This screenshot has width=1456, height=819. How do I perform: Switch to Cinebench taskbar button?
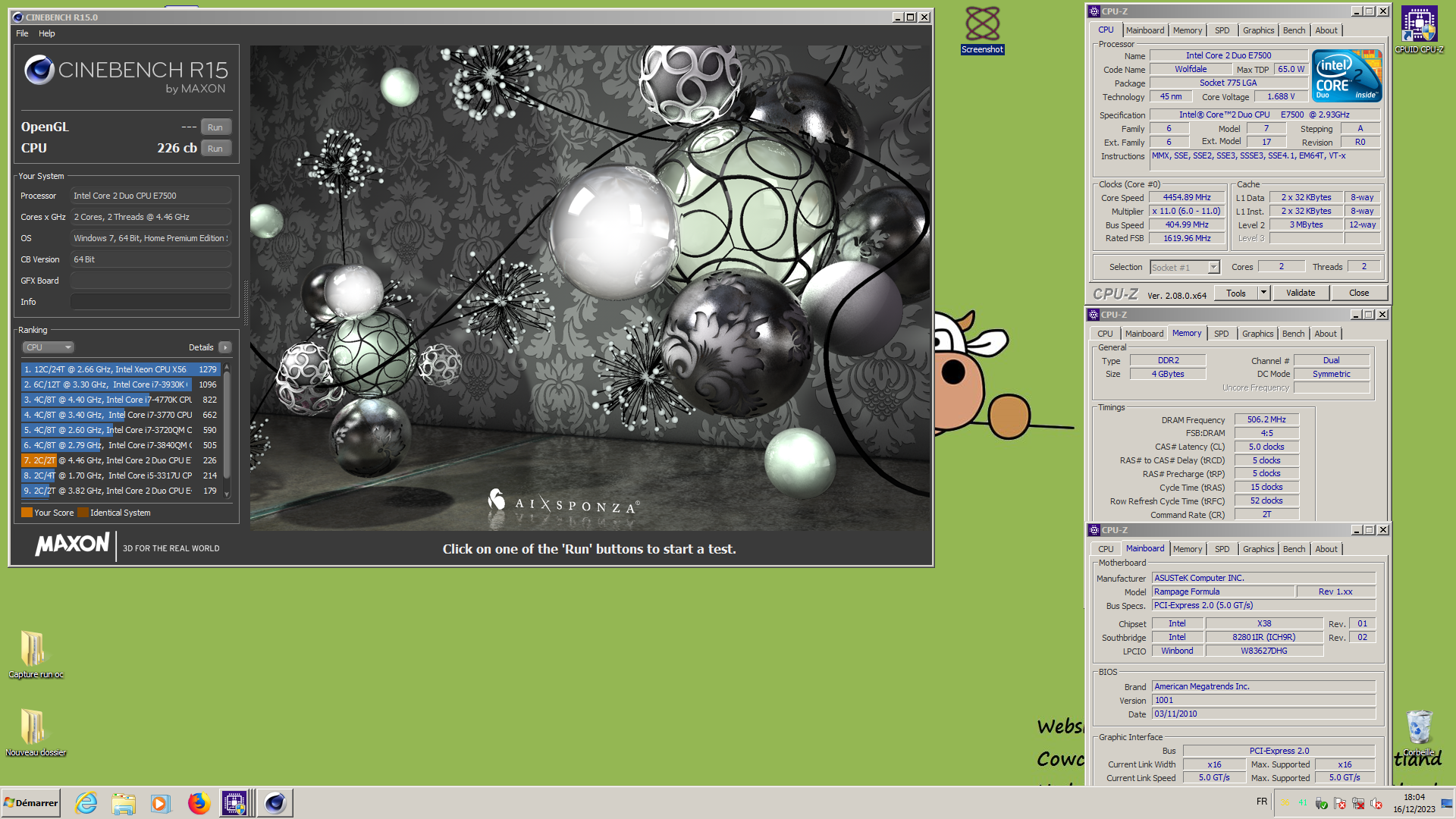(x=275, y=803)
